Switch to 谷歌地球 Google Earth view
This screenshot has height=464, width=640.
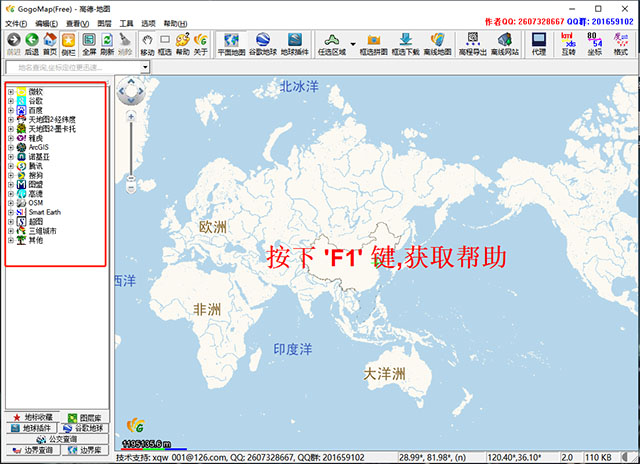tap(263, 40)
